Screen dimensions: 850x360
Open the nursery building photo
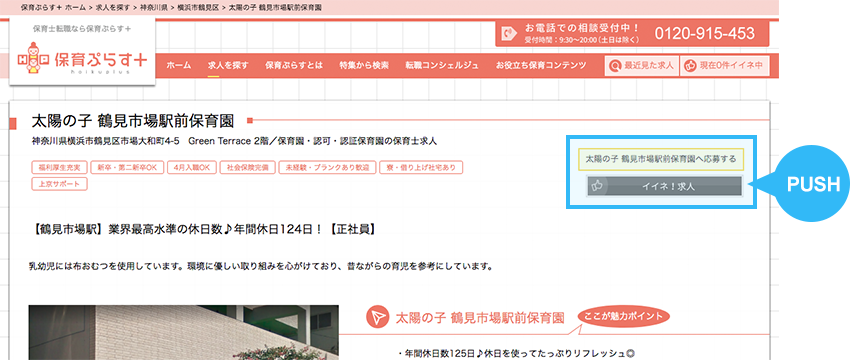pos(184,332)
